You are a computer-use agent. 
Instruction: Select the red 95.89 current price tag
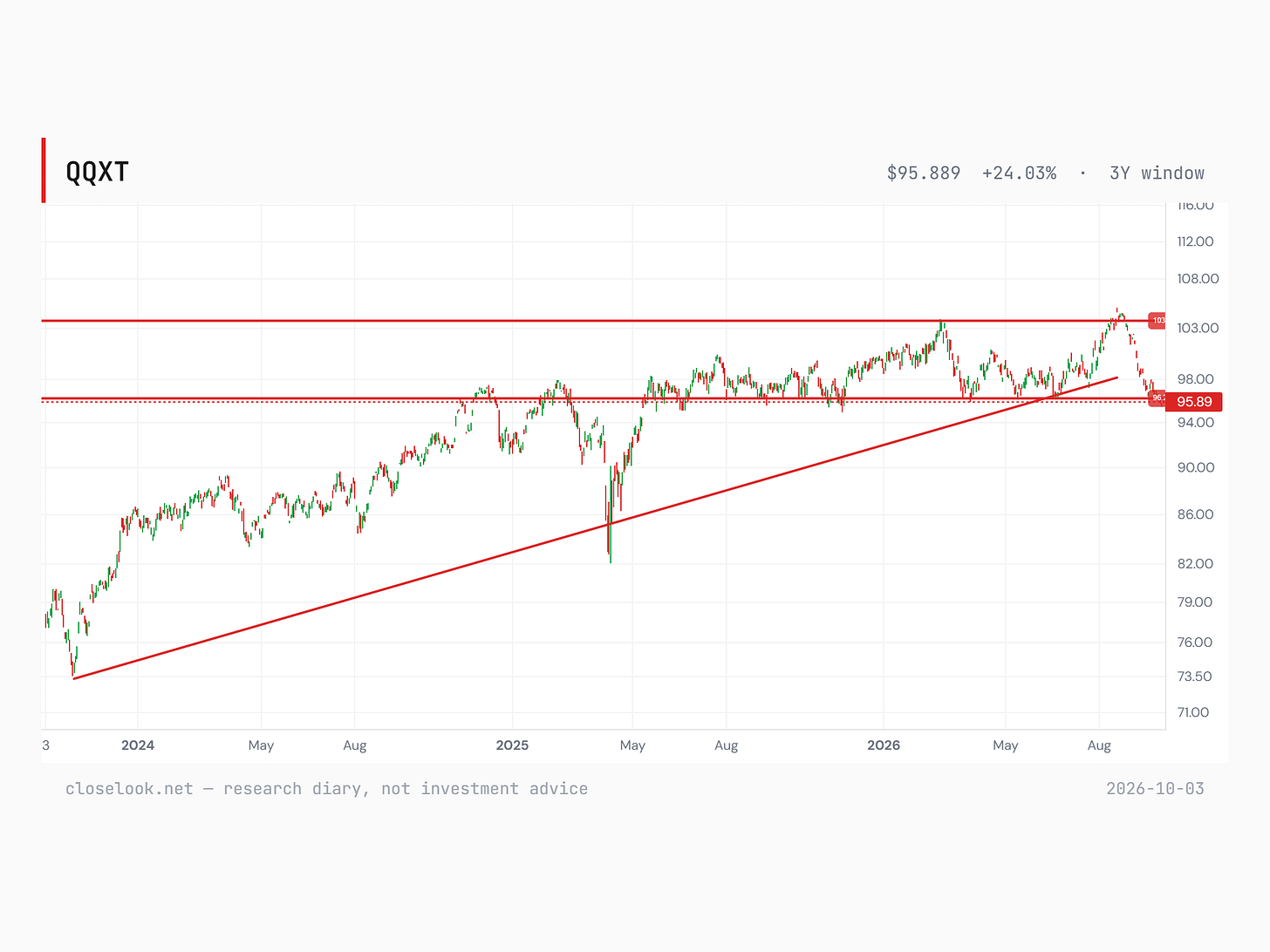point(1193,402)
